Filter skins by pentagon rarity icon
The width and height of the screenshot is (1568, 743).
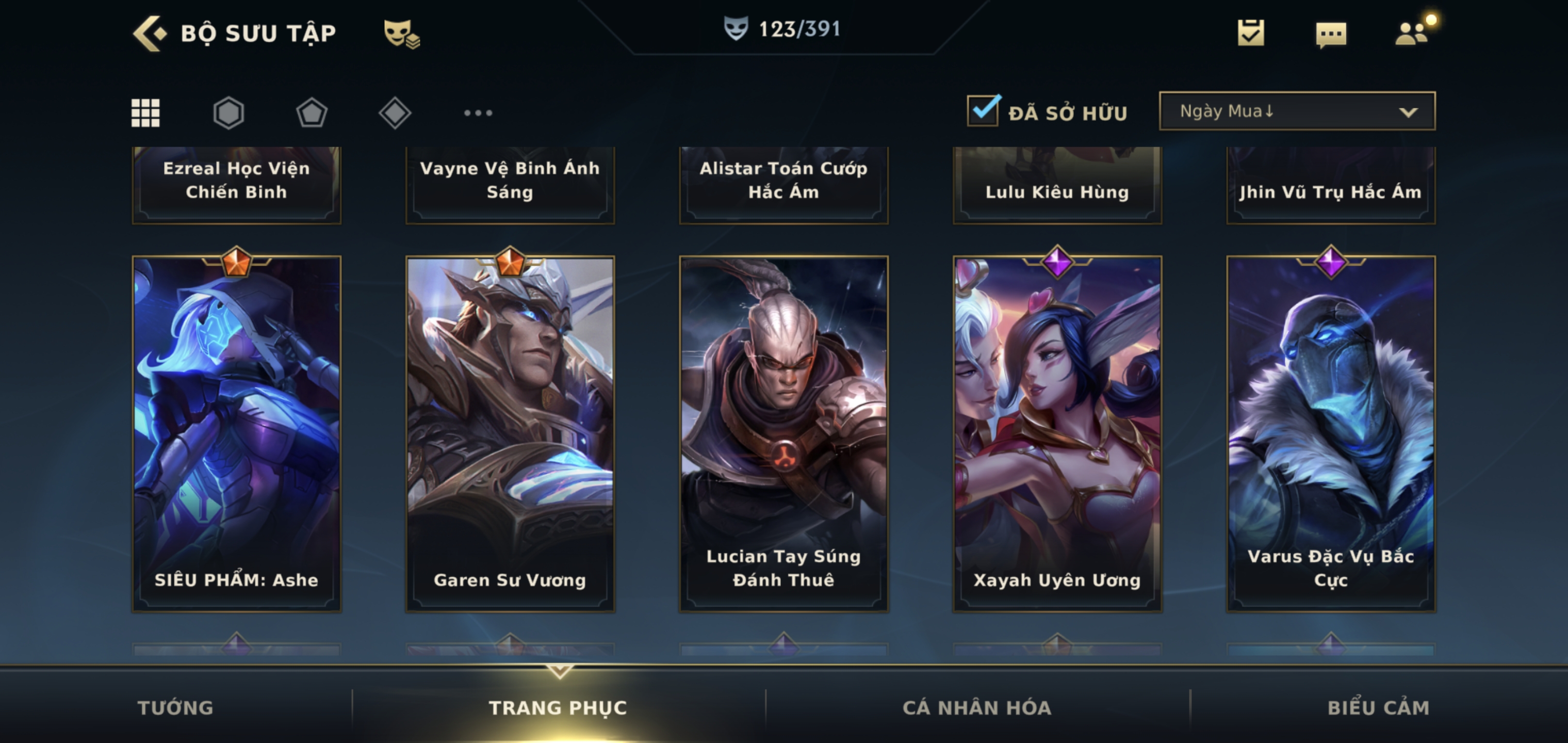coord(312,112)
